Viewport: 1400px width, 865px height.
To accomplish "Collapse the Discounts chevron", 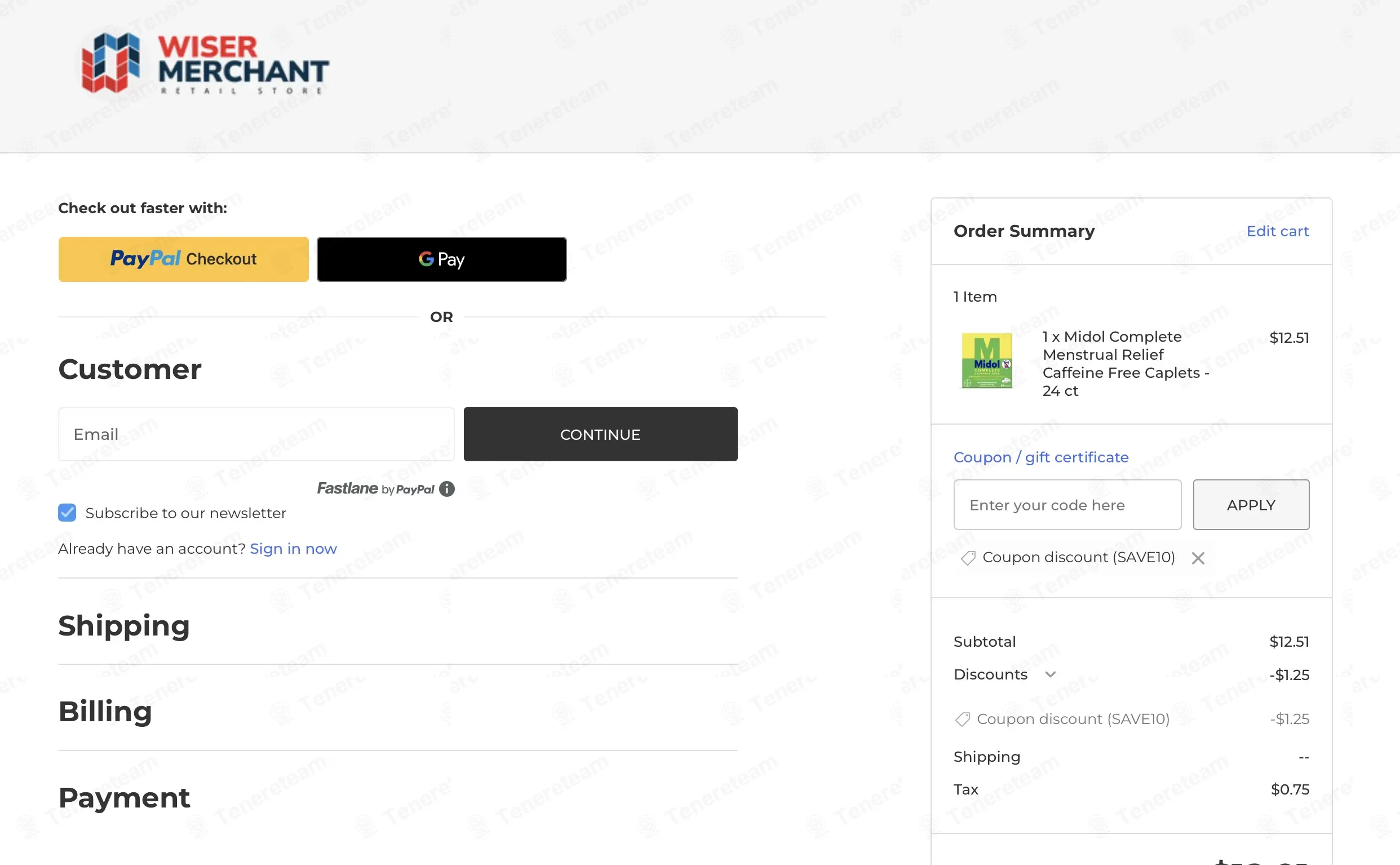I will tap(1050, 674).
